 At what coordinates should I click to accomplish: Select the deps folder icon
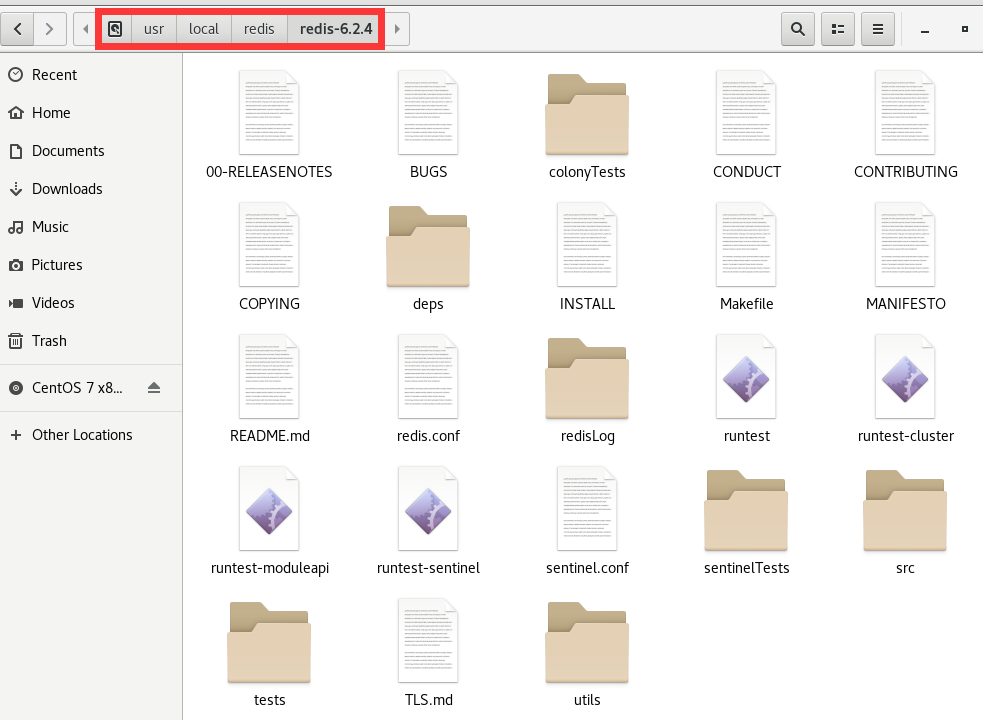(428, 246)
